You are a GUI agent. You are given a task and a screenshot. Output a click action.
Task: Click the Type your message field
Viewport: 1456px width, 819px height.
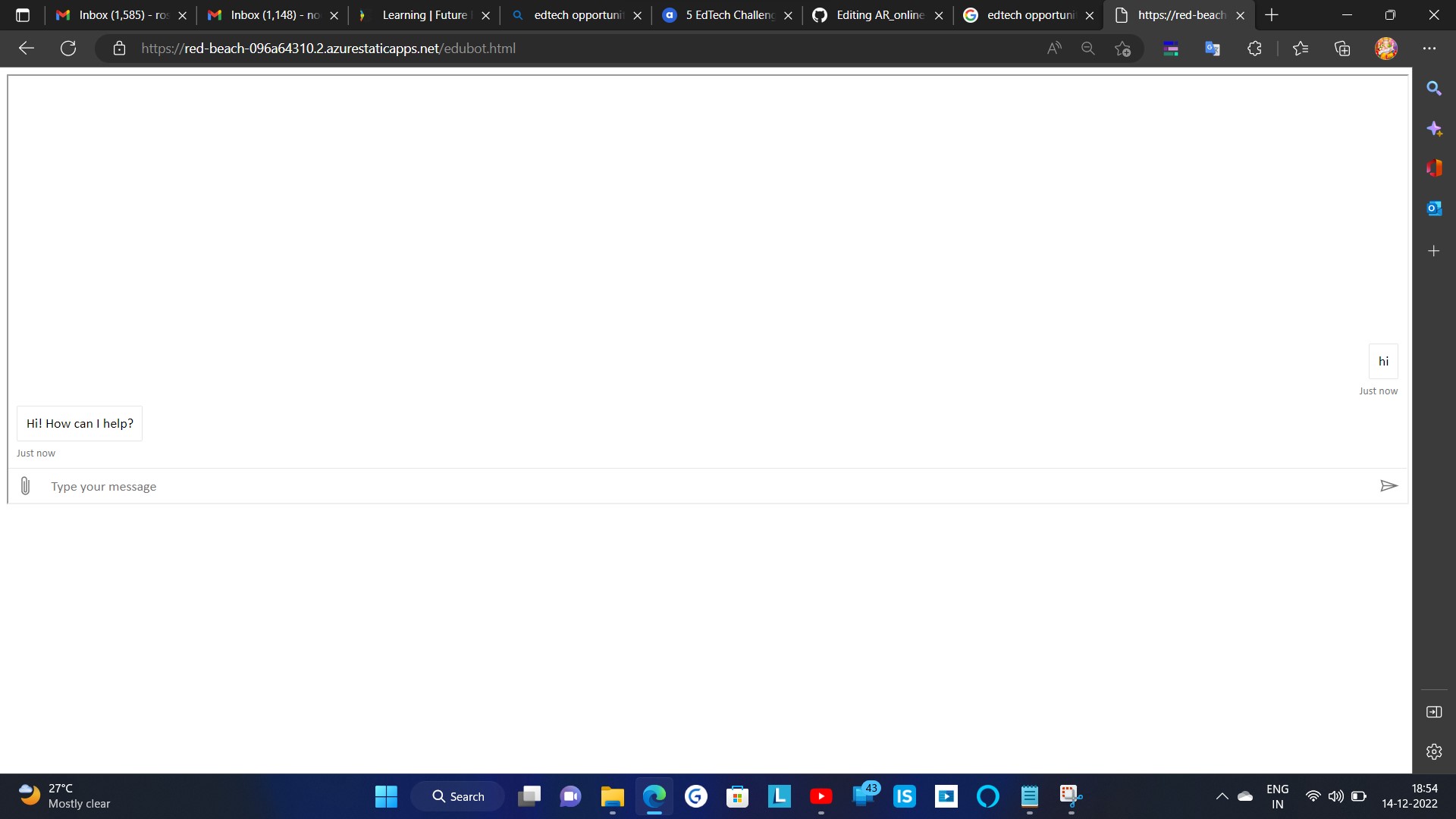click(x=303, y=486)
